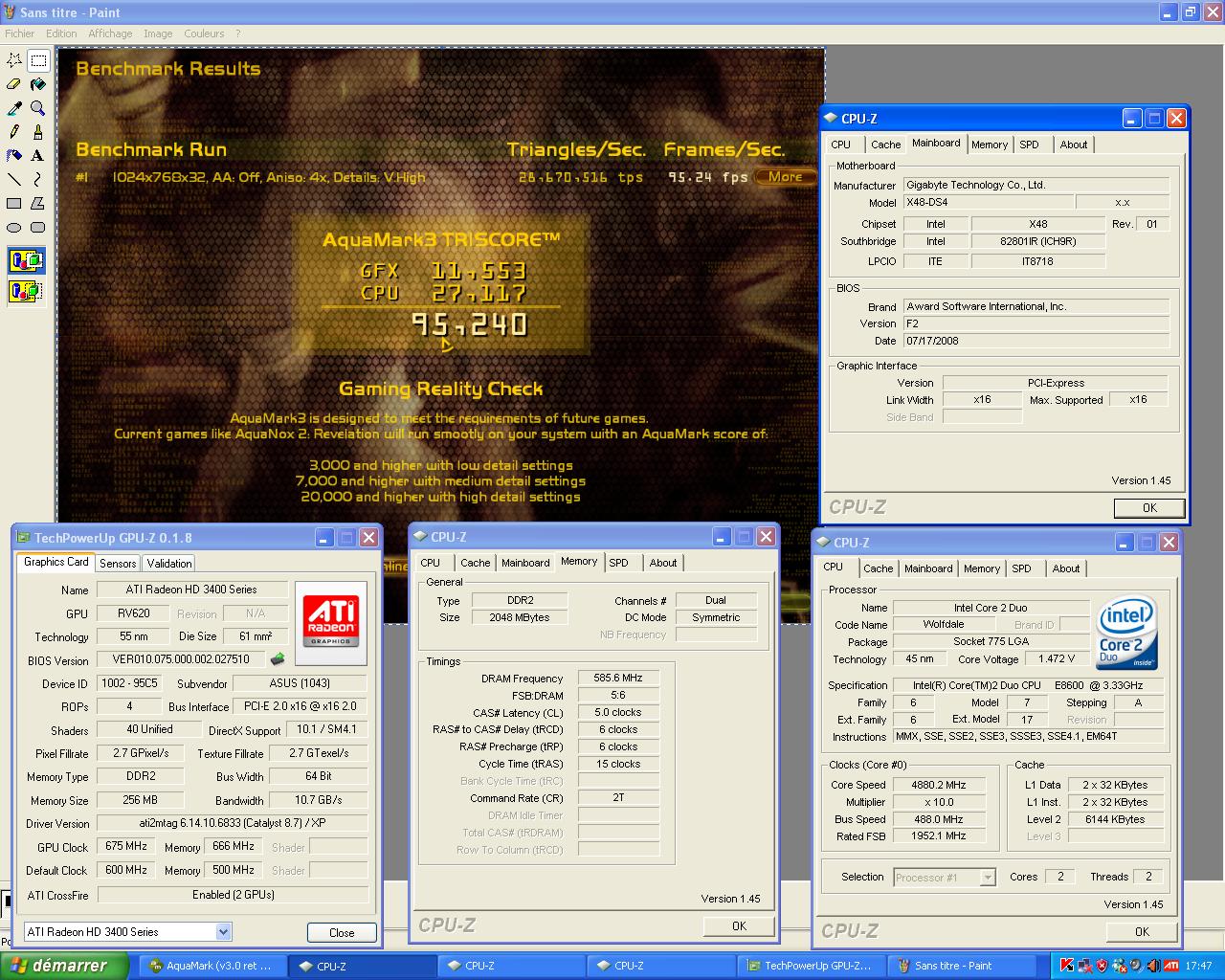Open the Kaspersky tray icon

click(x=1067, y=966)
